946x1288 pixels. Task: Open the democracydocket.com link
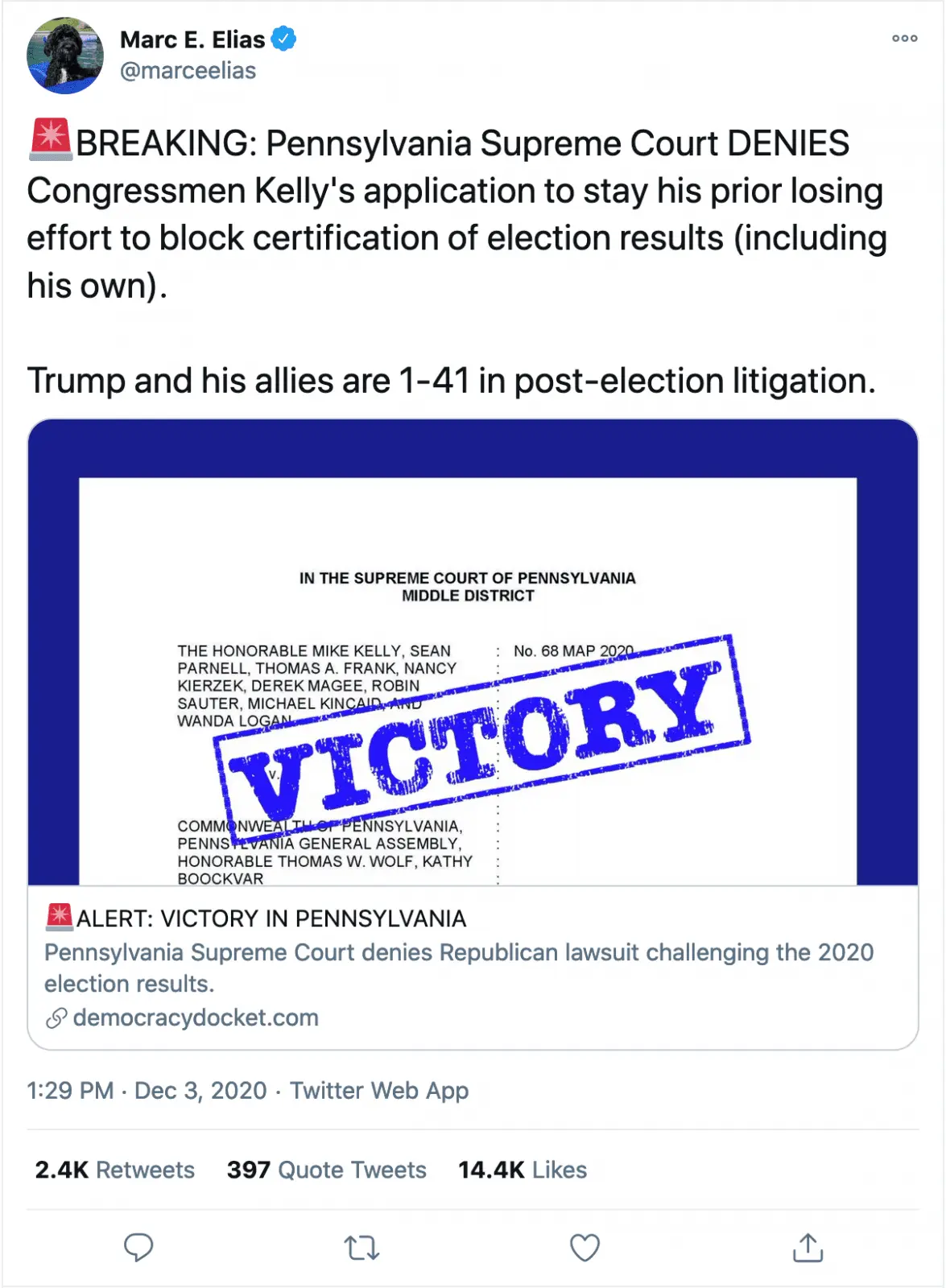point(196,1018)
